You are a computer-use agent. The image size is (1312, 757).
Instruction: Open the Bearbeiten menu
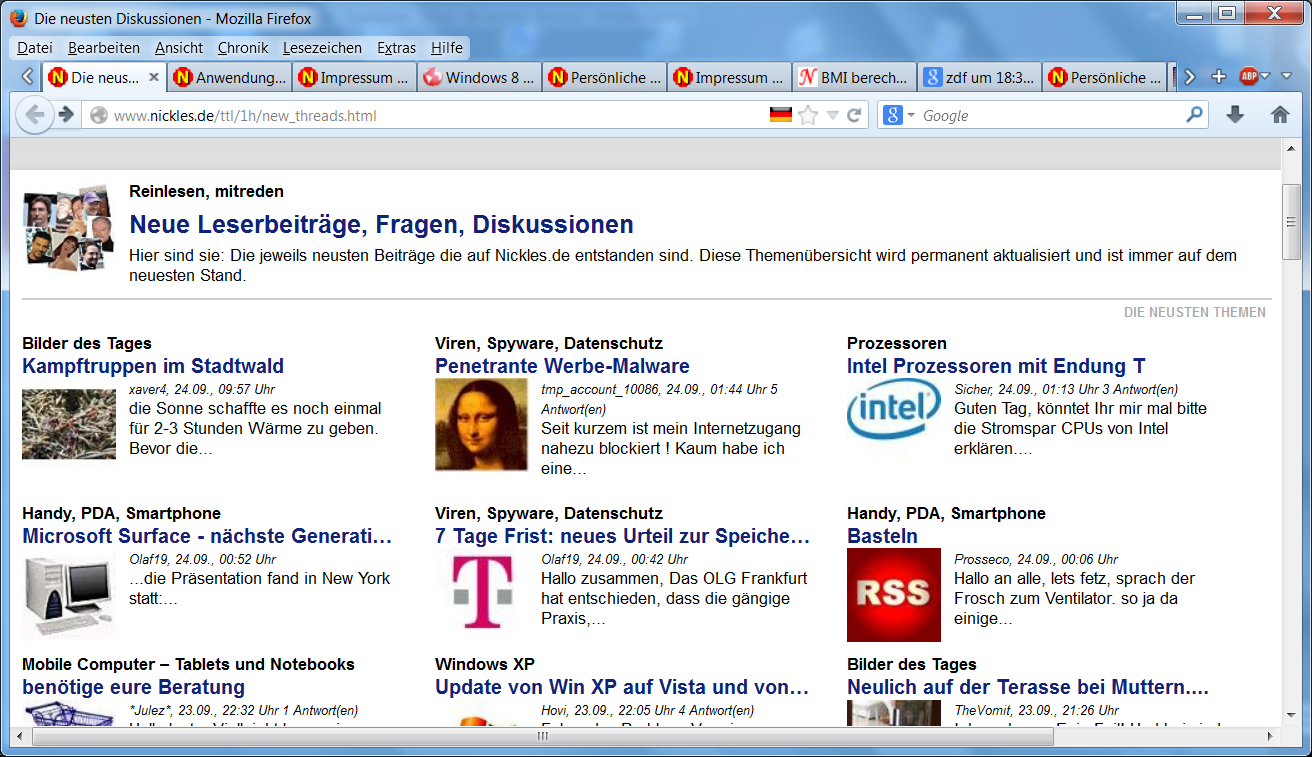(x=104, y=48)
